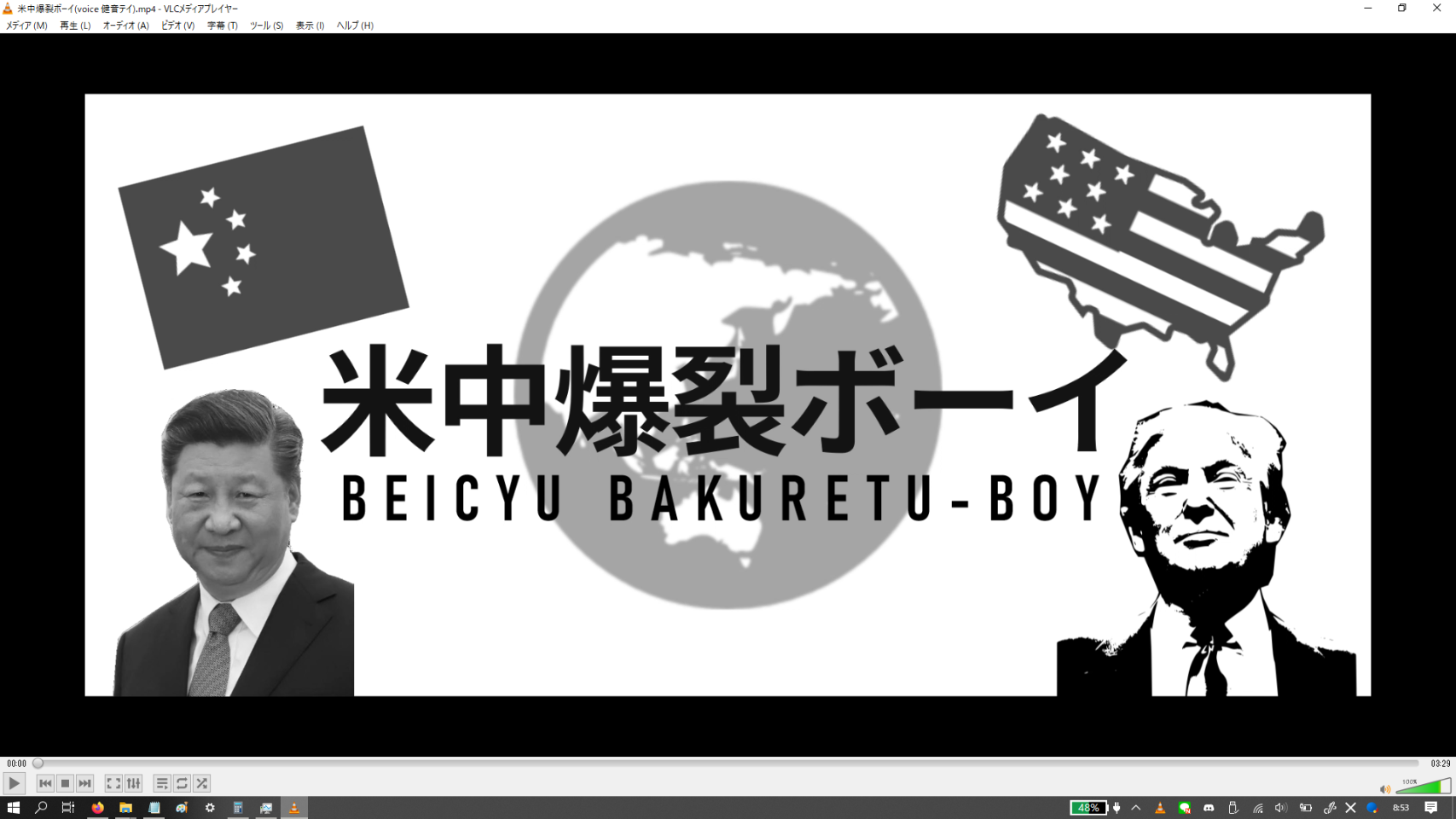Launch Firefox from the taskbar

click(97, 808)
